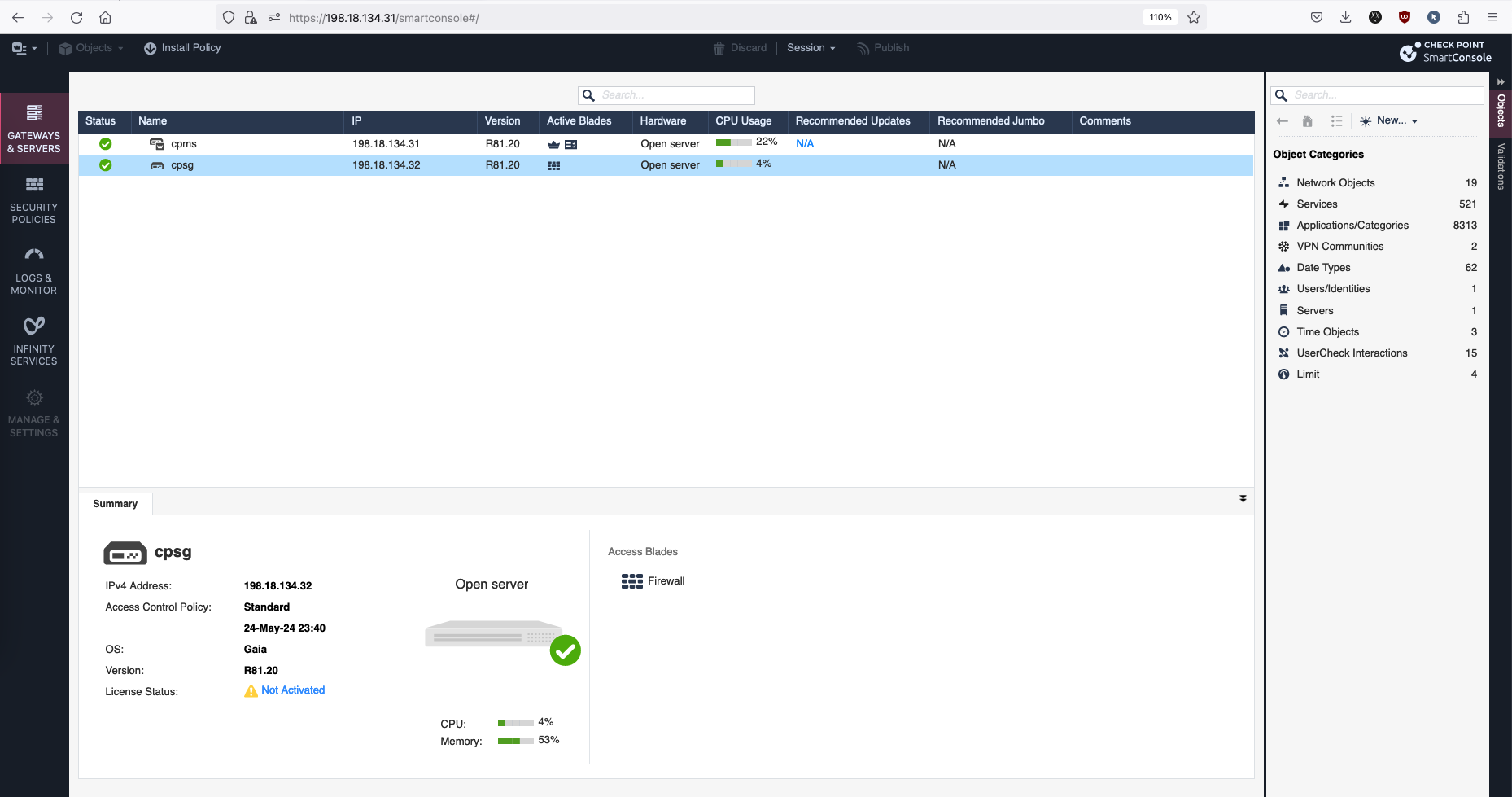Click home icon in Objects panel
The image size is (1512, 797).
coord(1308,121)
